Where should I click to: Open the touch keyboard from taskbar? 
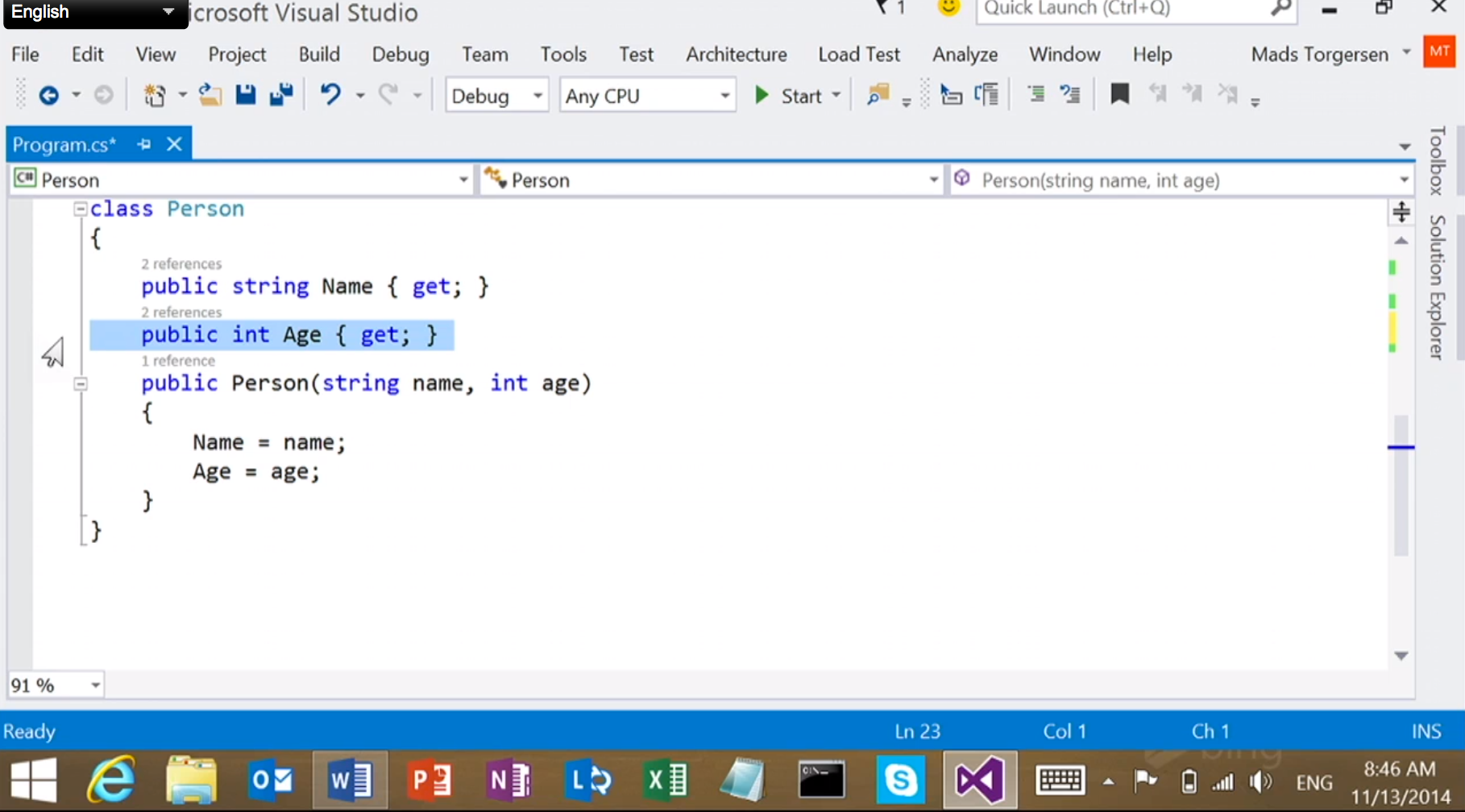tap(1060, 780)
